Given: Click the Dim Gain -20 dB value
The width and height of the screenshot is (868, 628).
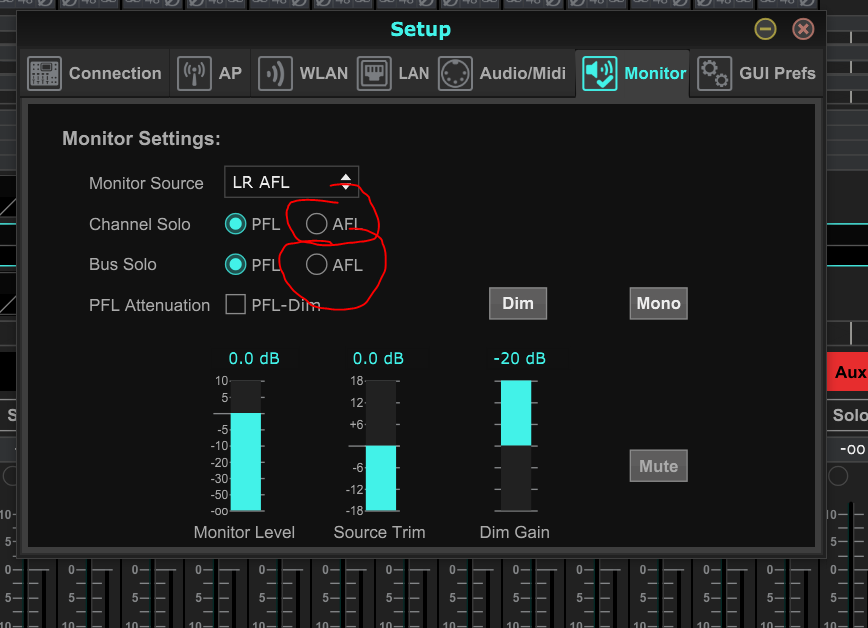Looking at the screenshot, I should 519,358.
